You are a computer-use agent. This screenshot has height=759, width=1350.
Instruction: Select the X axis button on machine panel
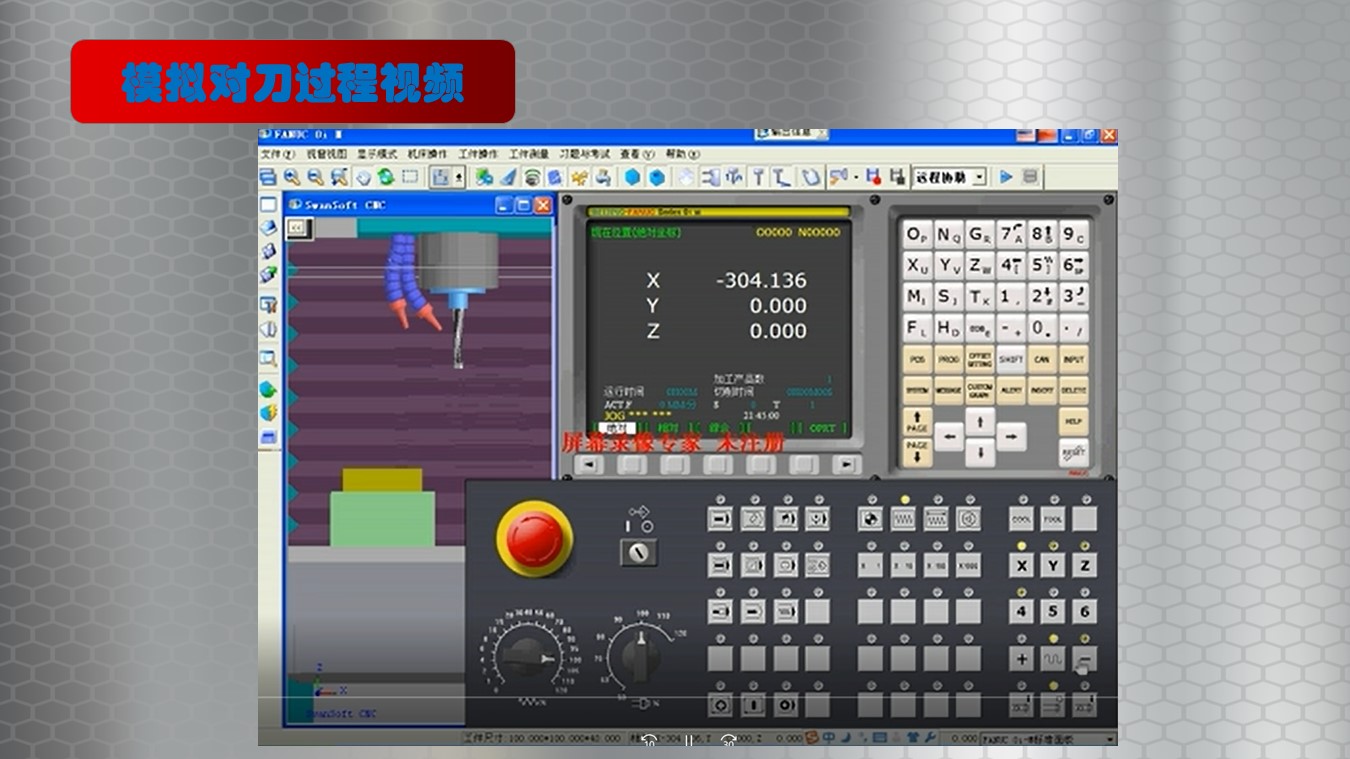[1021, 566]
